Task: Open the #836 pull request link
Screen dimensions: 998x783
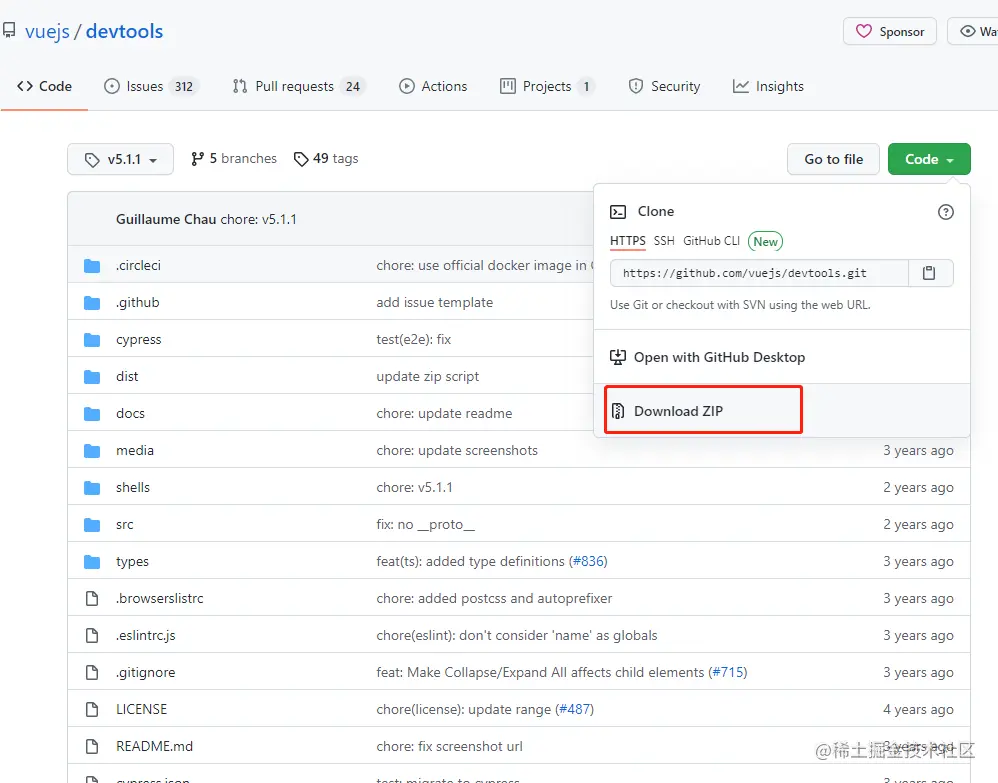Action: (x=588, y=561)
